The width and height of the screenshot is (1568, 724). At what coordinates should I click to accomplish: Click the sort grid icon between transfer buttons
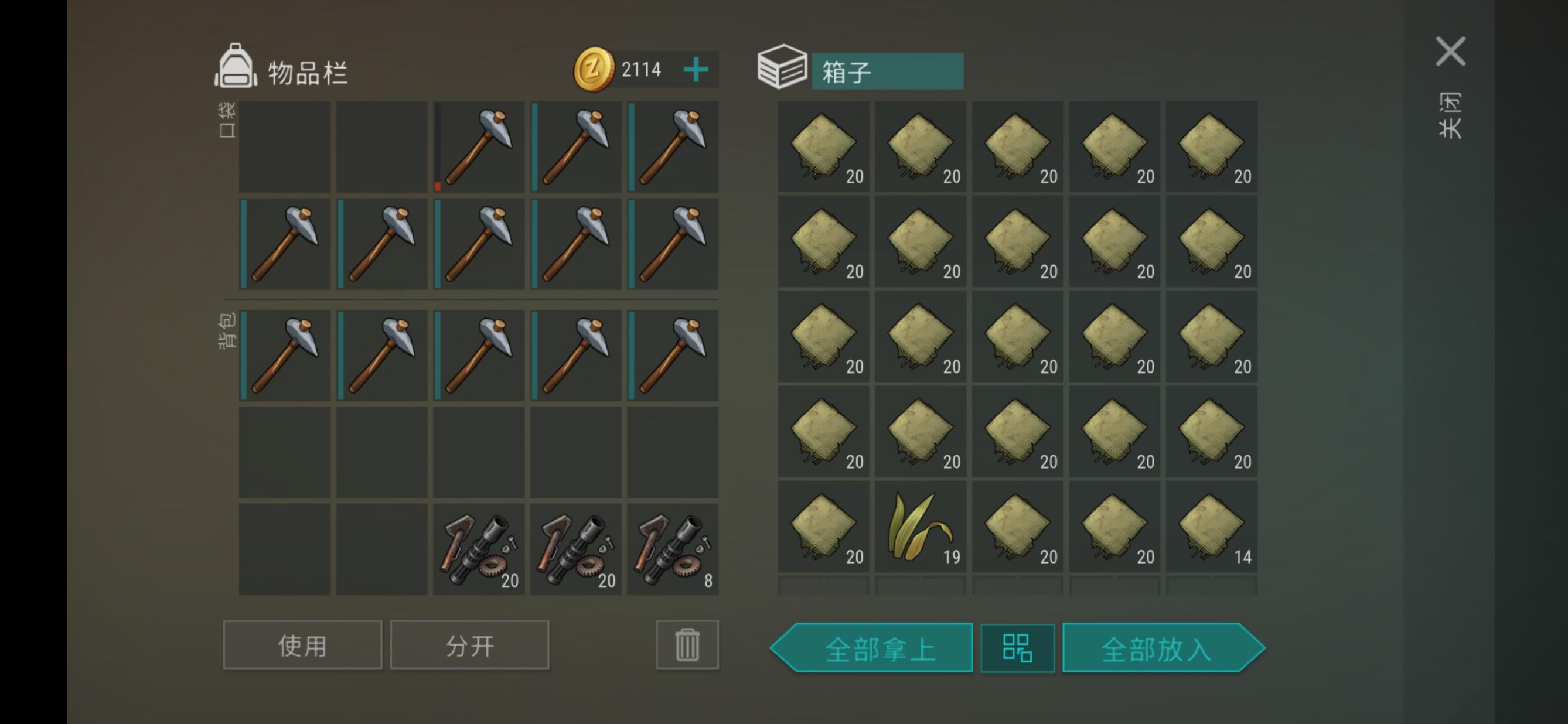1017,648
